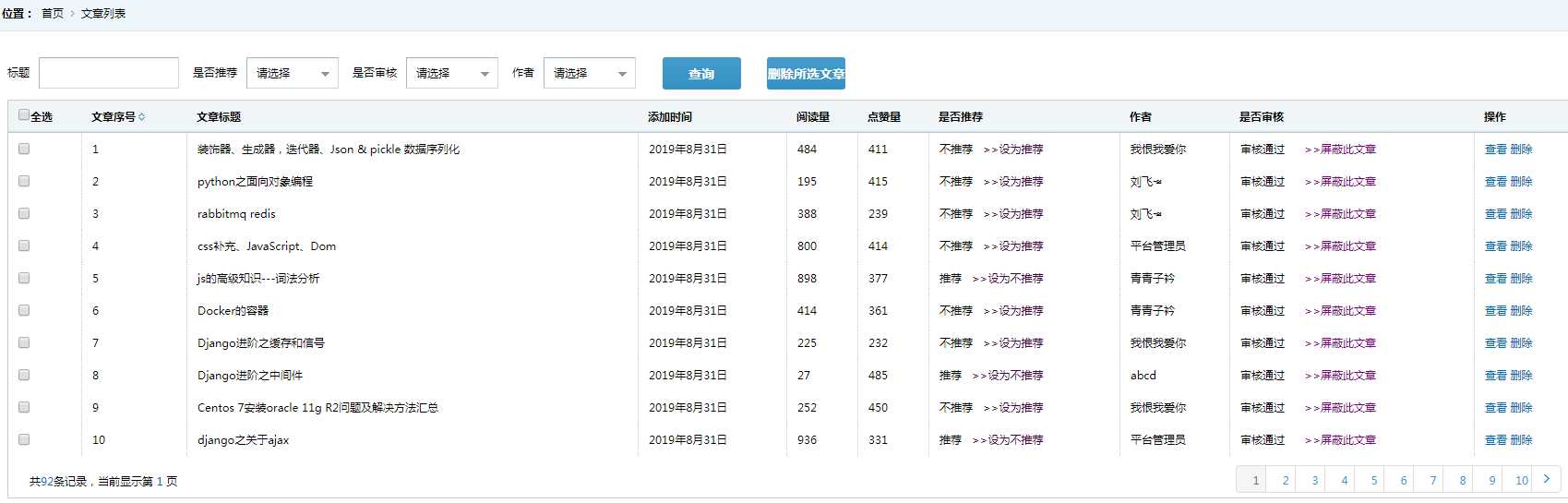The width and height of the screenshot is (1568, 503).
Task: Select checkbox for rabbitmq redis row
Action: pyautogui.click(x=24, y=213)
